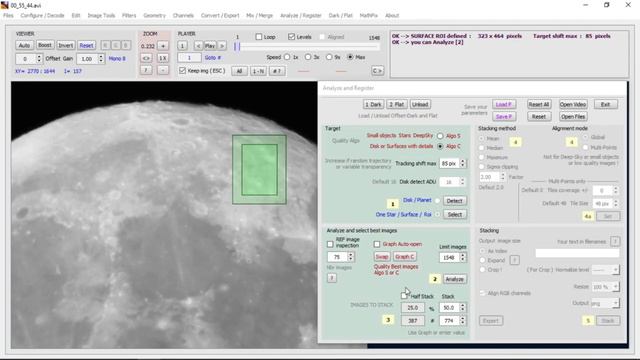The height and width of the screenshot is (360, 640).
Task: Choose Multi-Points alignment mode
Action: point(586,147)
